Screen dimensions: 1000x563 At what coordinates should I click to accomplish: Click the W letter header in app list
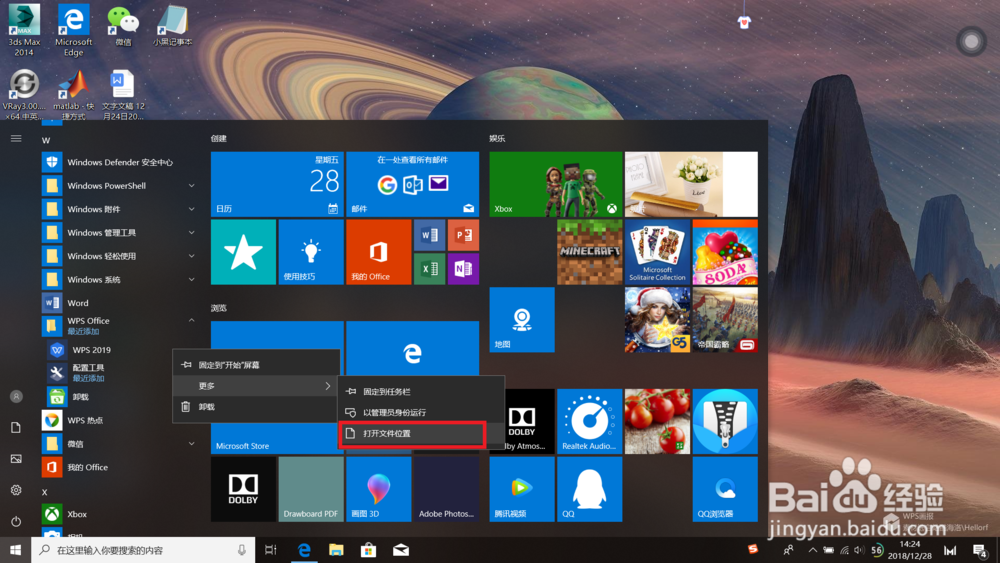coord(46,140)
